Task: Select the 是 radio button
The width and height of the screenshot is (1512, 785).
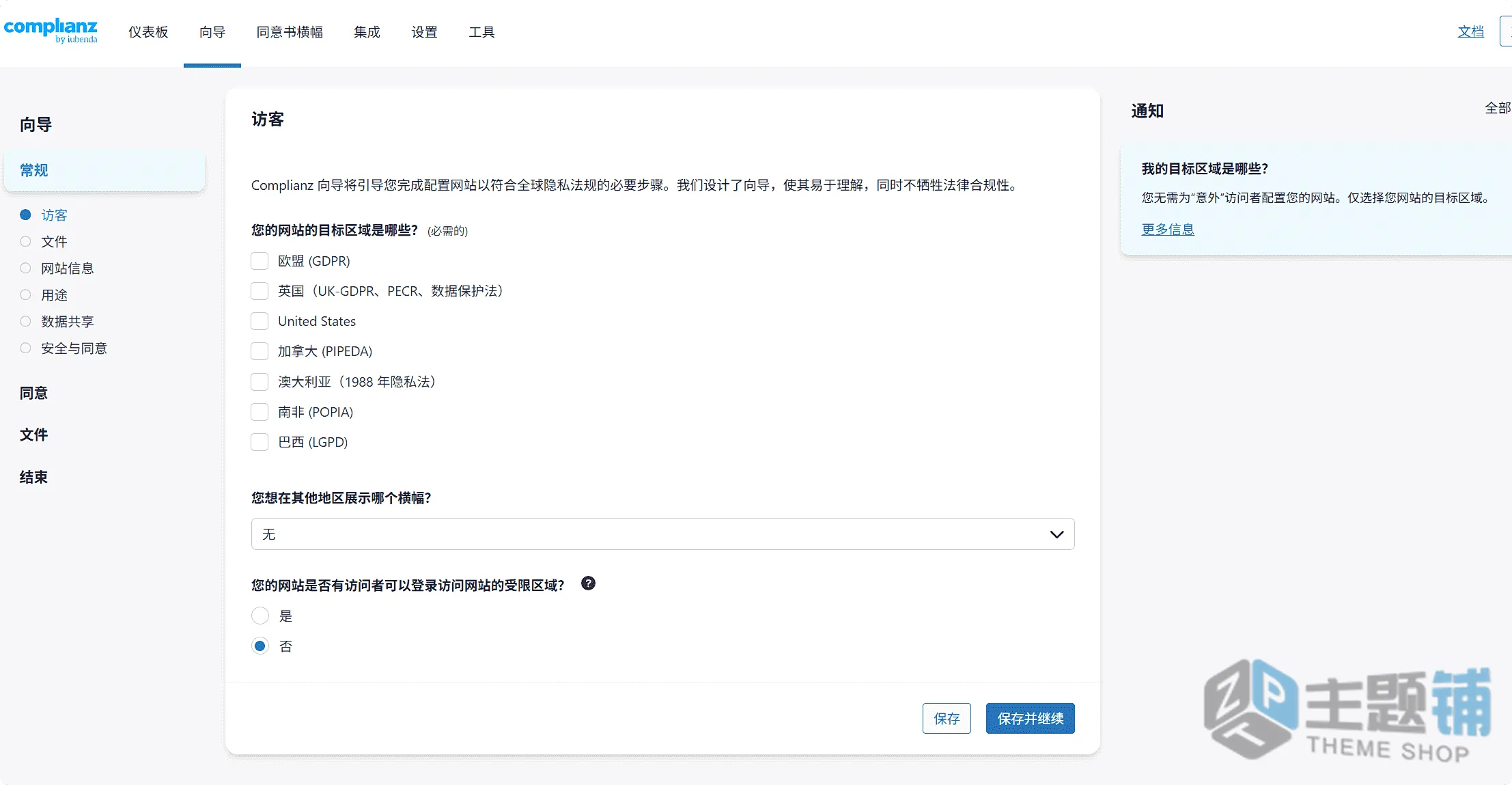Action: 260,616
